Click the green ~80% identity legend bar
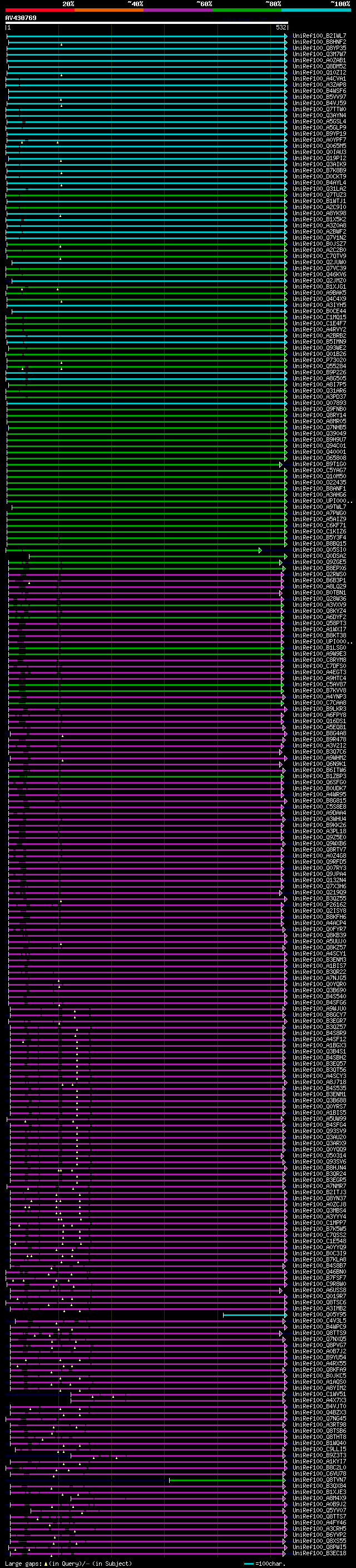The height and width of the screenshot is (1568, 356). point(247,10)
